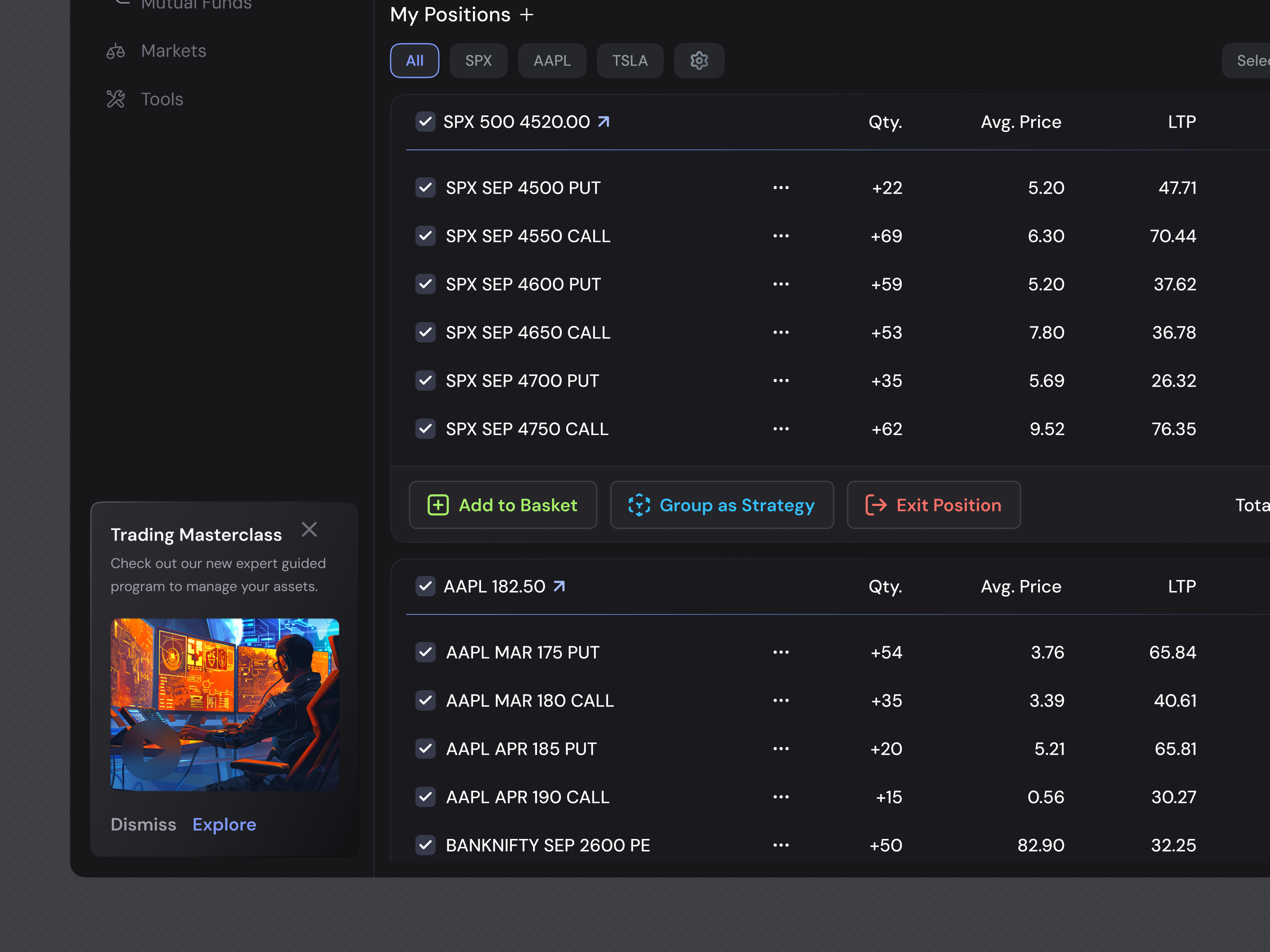Open the menu for SPX SEP 4750 CALL
This screenshot has height=952, width=1270.
coord(781,429)
